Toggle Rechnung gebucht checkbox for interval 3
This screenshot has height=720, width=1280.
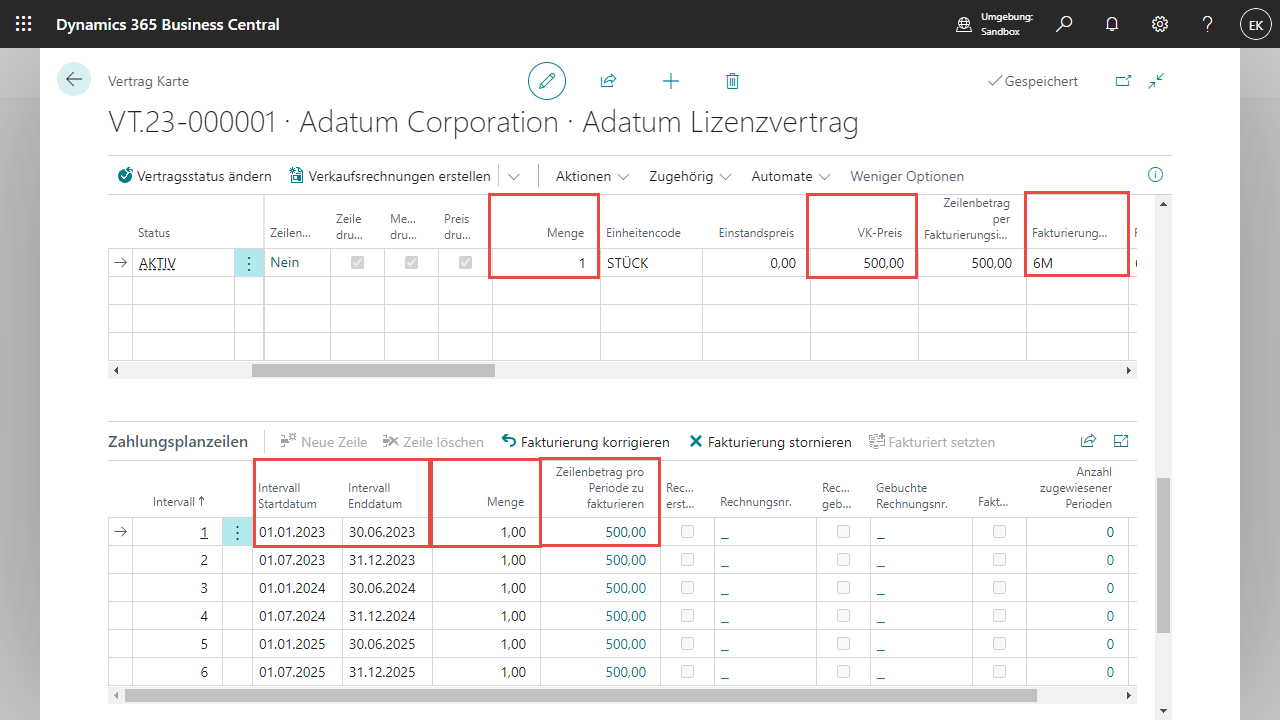point(842,588)
